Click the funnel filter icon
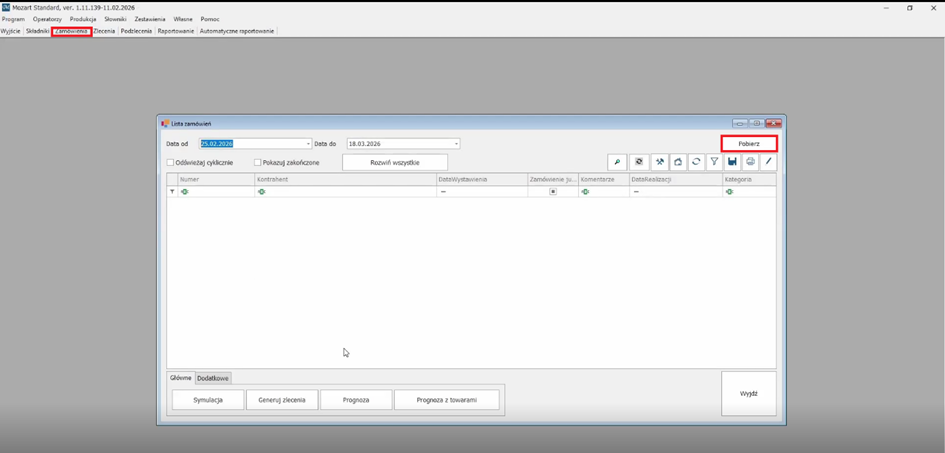Viewport: 945px width, 453px height. (714, 162)
